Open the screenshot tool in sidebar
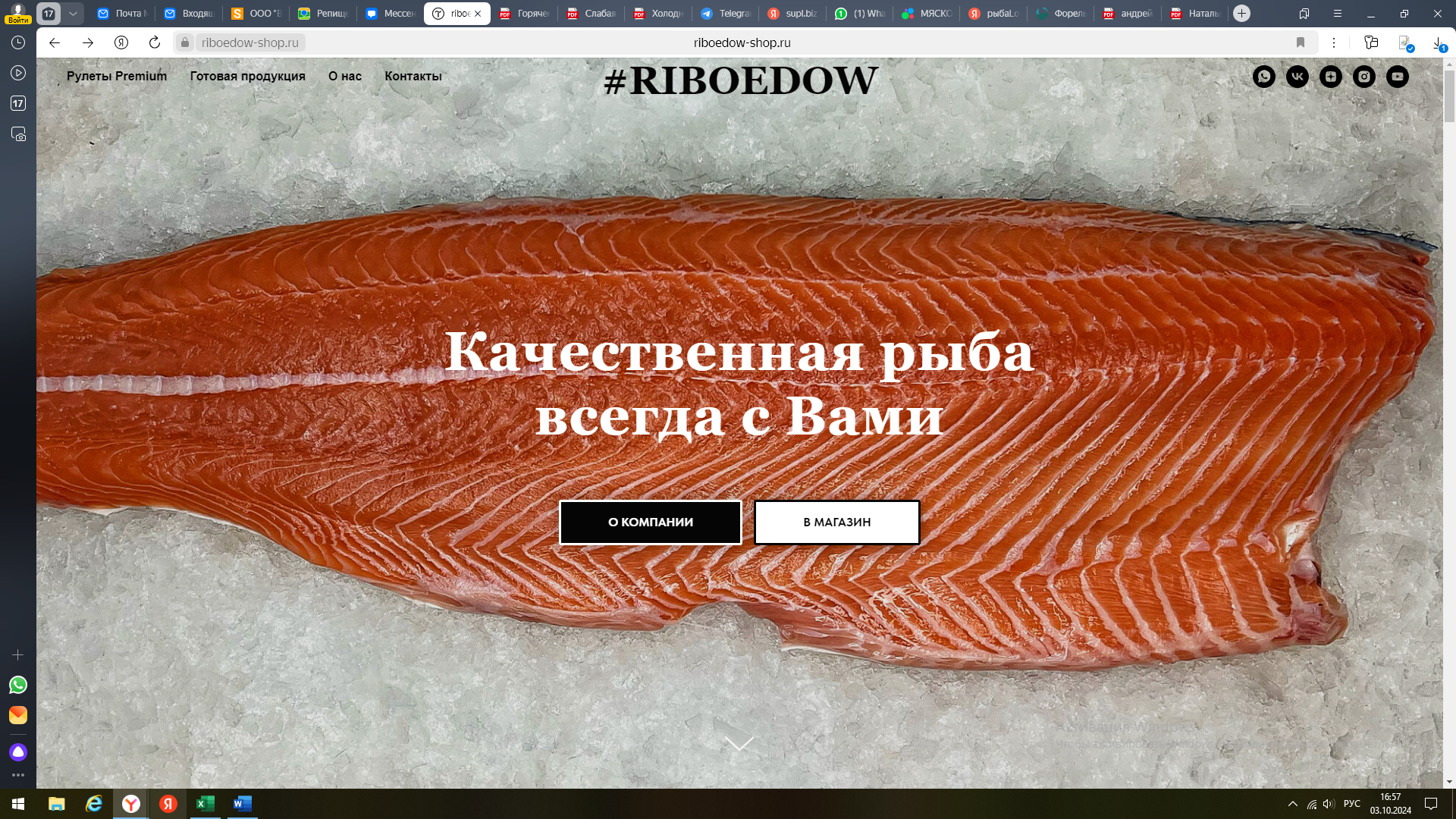The width and height of the screenshot is (1456, 819). (x=18, y=134)
